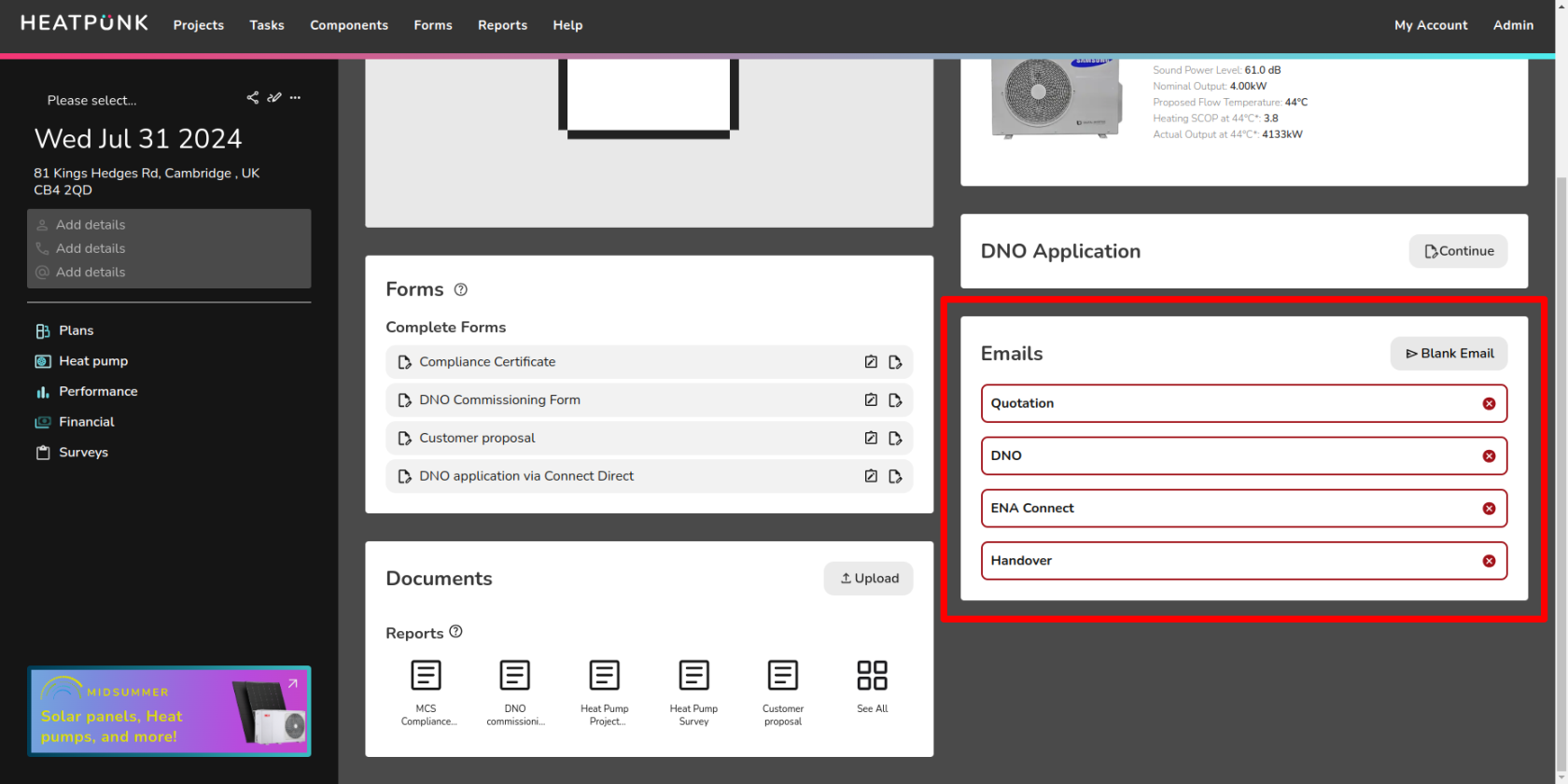This screenshot has height=784, width=1568.
Task: Delete the Handover email template
Action: click(x=1489, y=561)
